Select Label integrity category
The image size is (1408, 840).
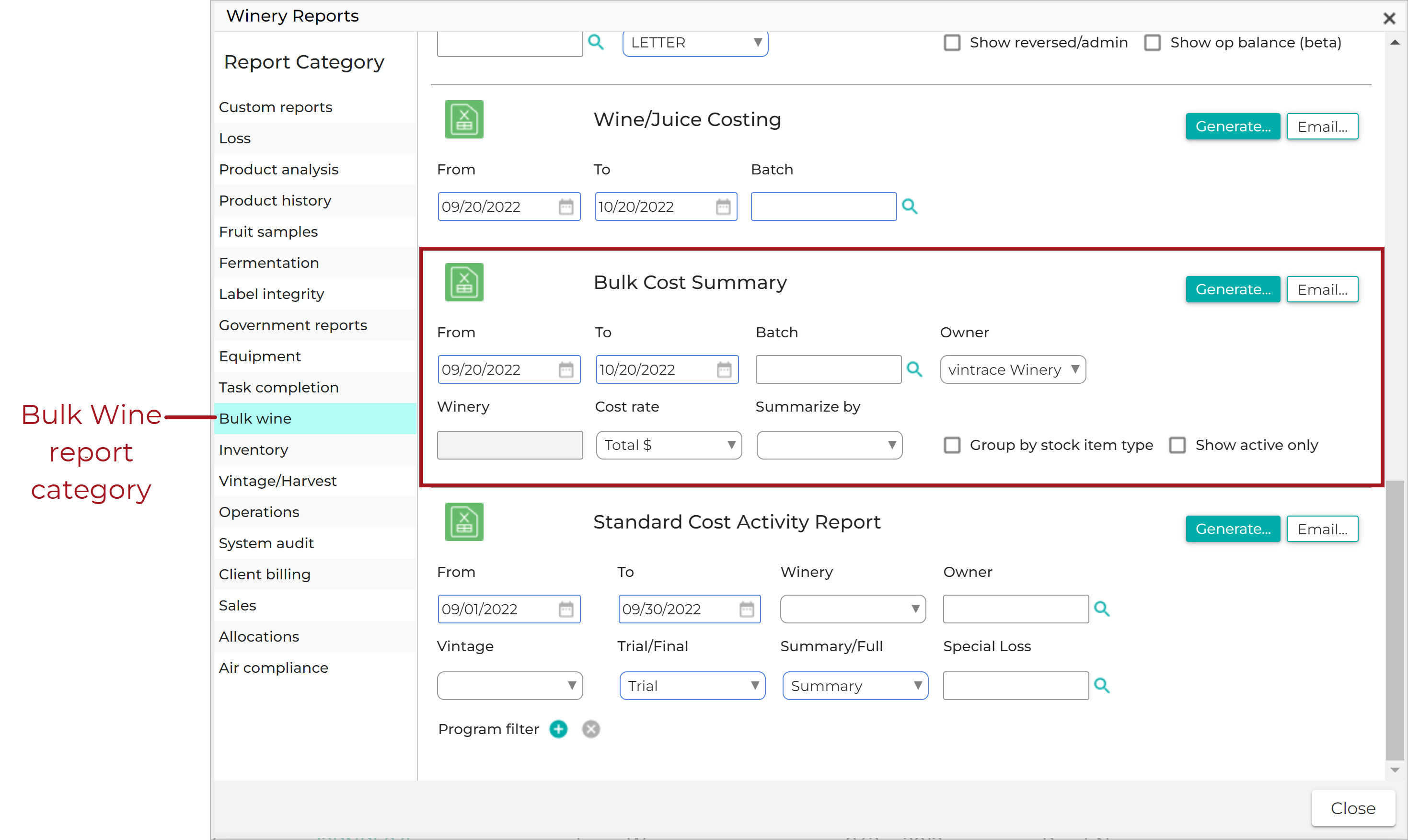click(315, 294)
